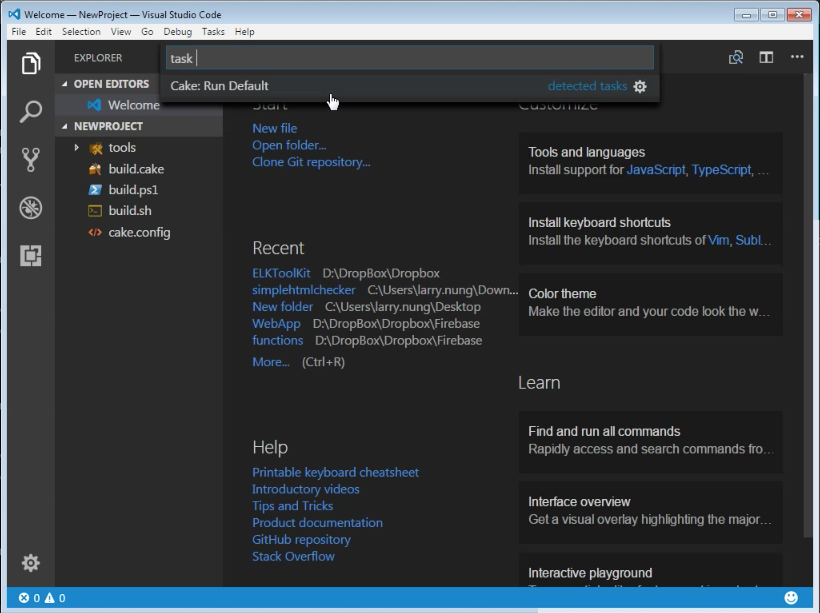Open Product documentation link
The image size is (820, 613).
coord(317,523)
